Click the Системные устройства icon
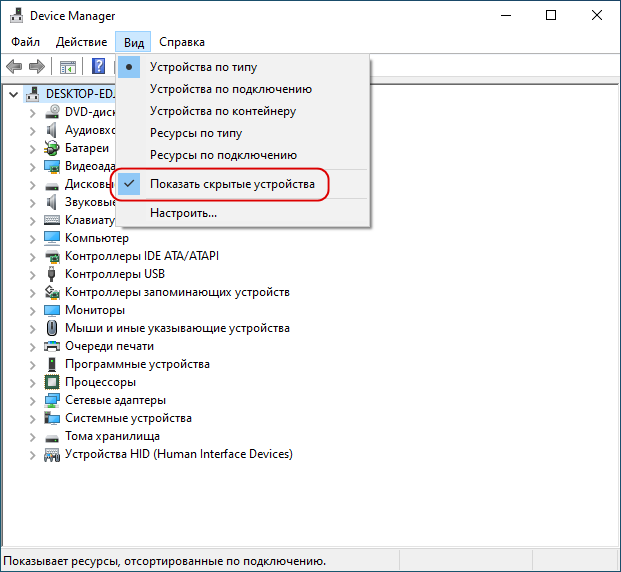Viewport: 621px width, 572px height. (52, 418)
